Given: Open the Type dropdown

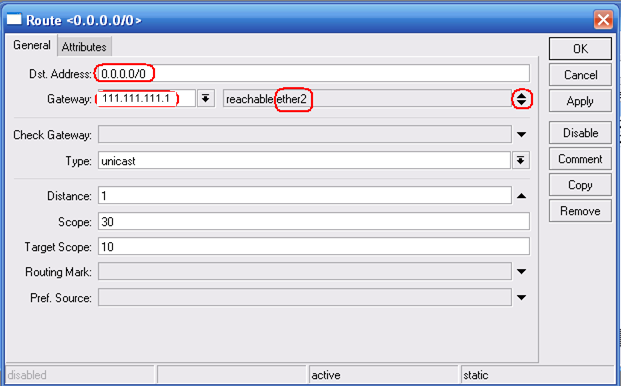Looking at the screenshot, I should (521, 160).
